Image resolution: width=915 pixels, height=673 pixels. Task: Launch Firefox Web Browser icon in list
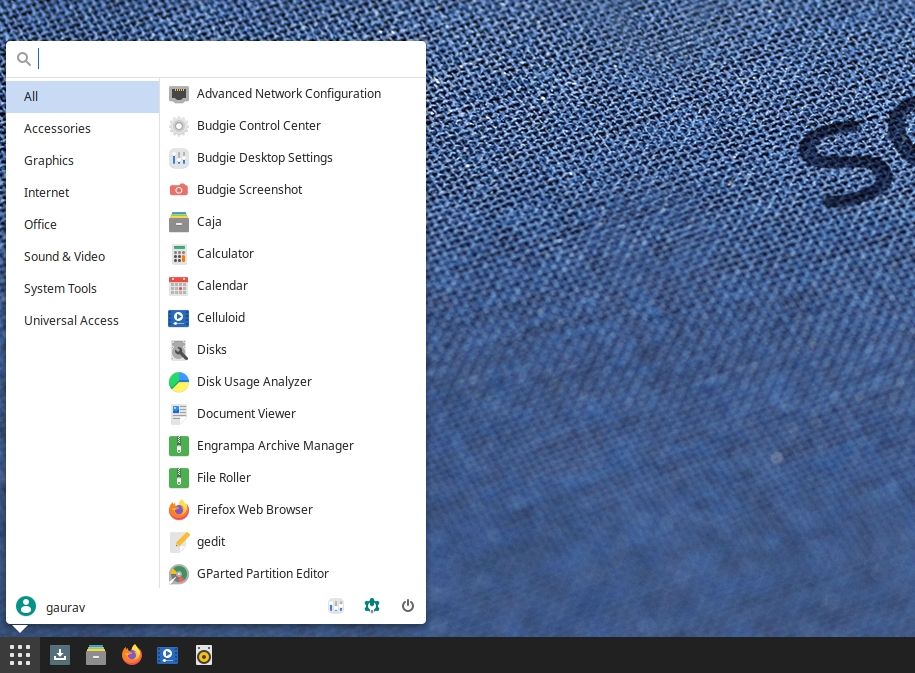point(179,510)
